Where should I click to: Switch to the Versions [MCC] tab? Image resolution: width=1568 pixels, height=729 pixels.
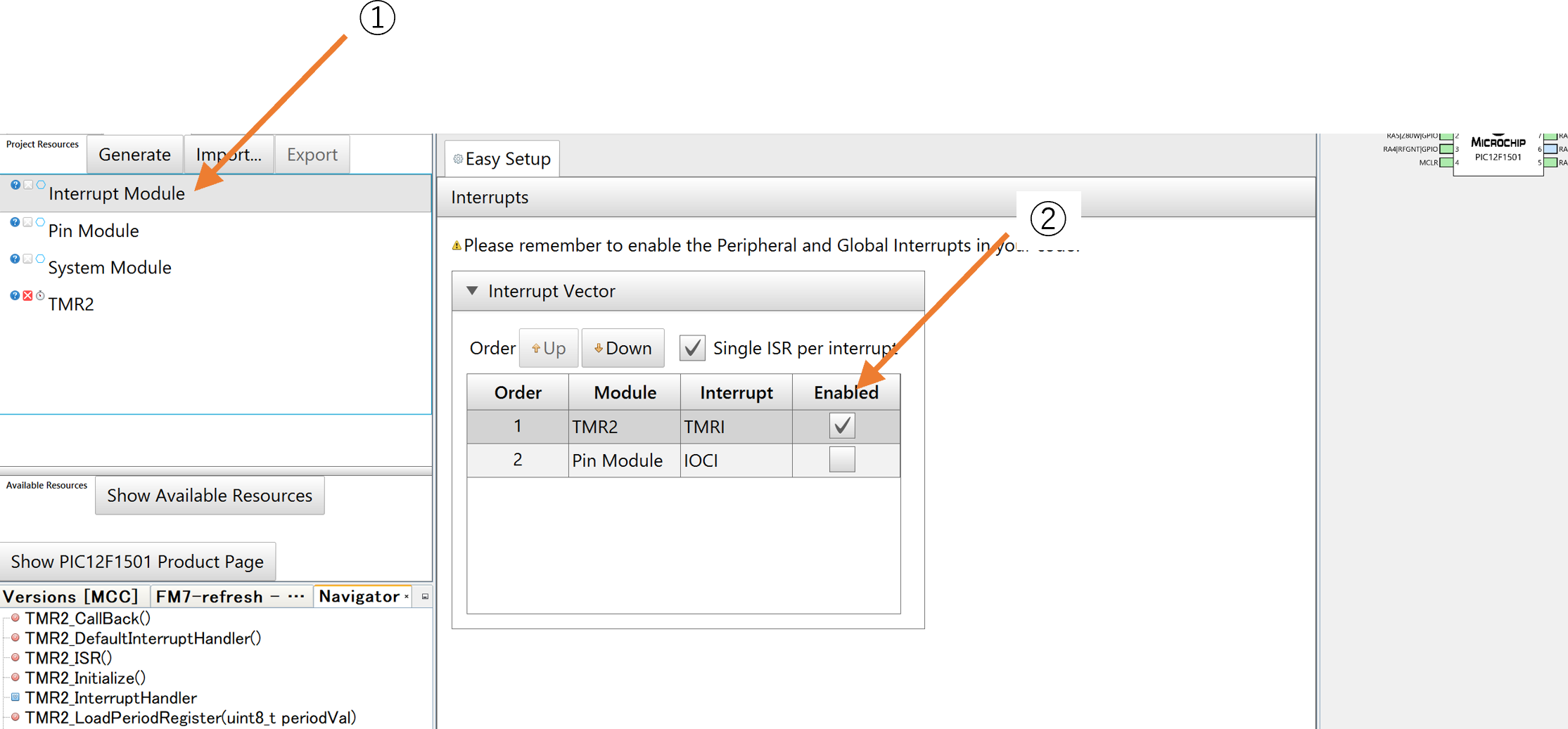tap(72, 597)
